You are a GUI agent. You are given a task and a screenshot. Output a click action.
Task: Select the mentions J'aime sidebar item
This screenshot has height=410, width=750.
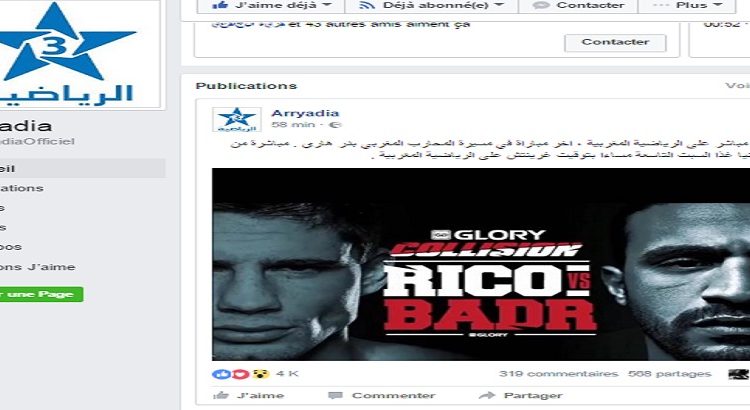tap(37, 267)
